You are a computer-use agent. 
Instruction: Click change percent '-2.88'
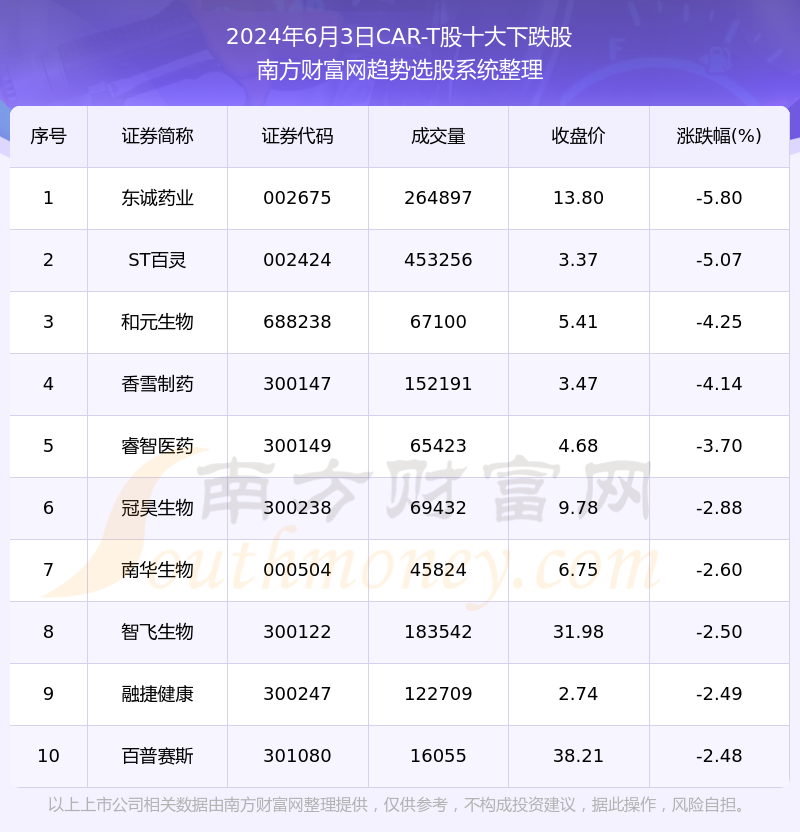tap(719, 508)
